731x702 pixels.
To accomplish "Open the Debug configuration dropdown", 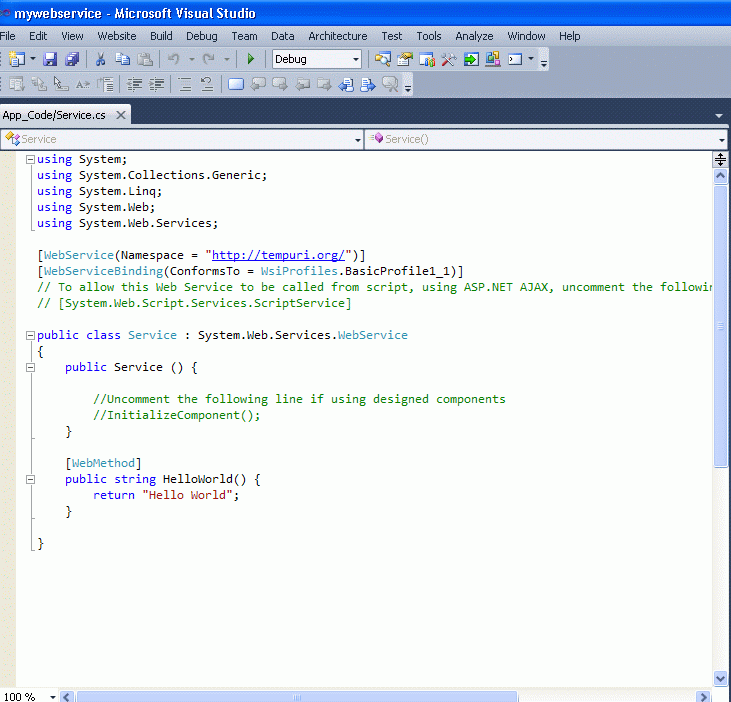I will (355, 60).
